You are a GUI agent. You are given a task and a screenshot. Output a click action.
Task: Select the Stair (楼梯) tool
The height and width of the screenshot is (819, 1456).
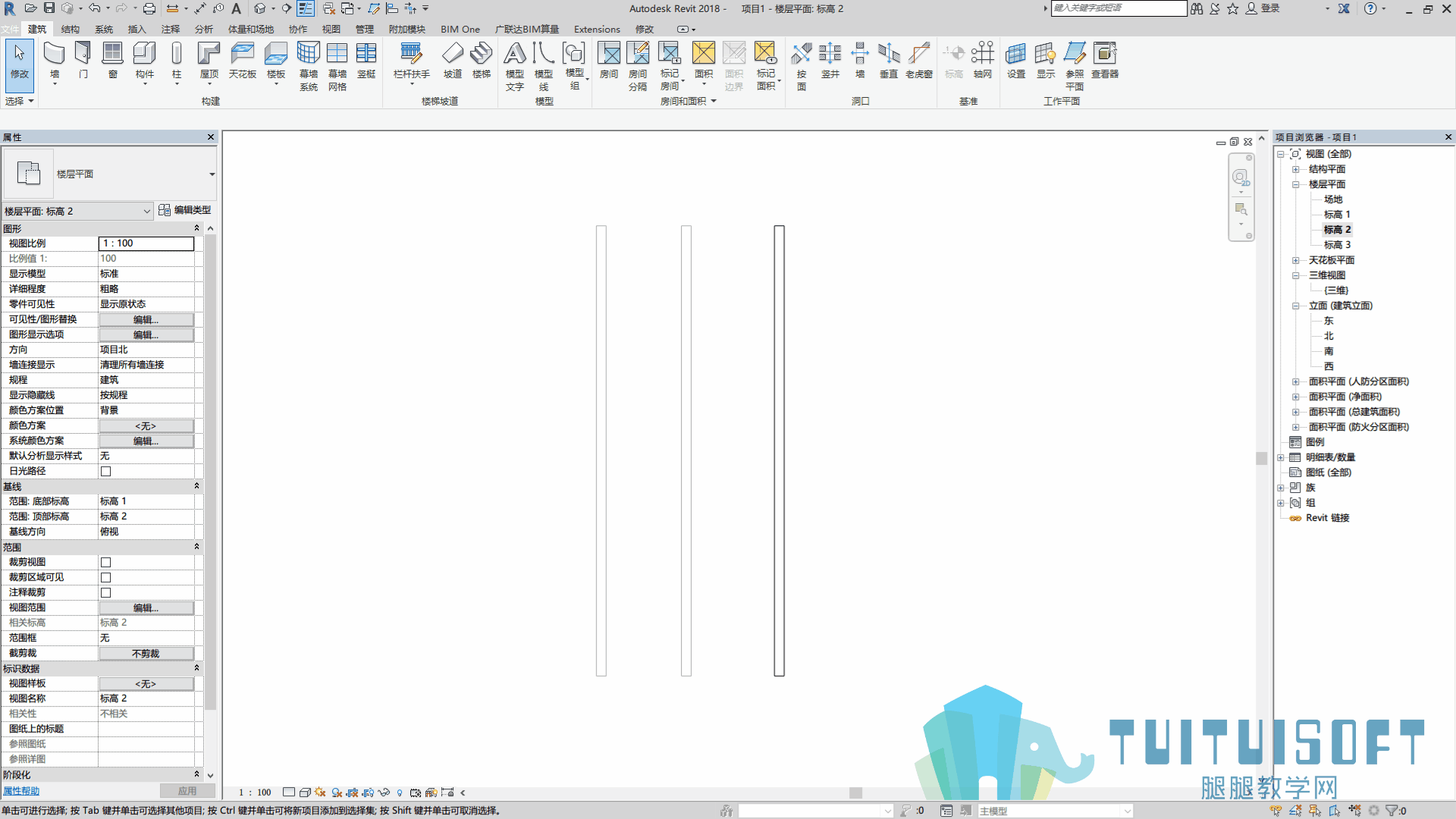tap(482, 59)
